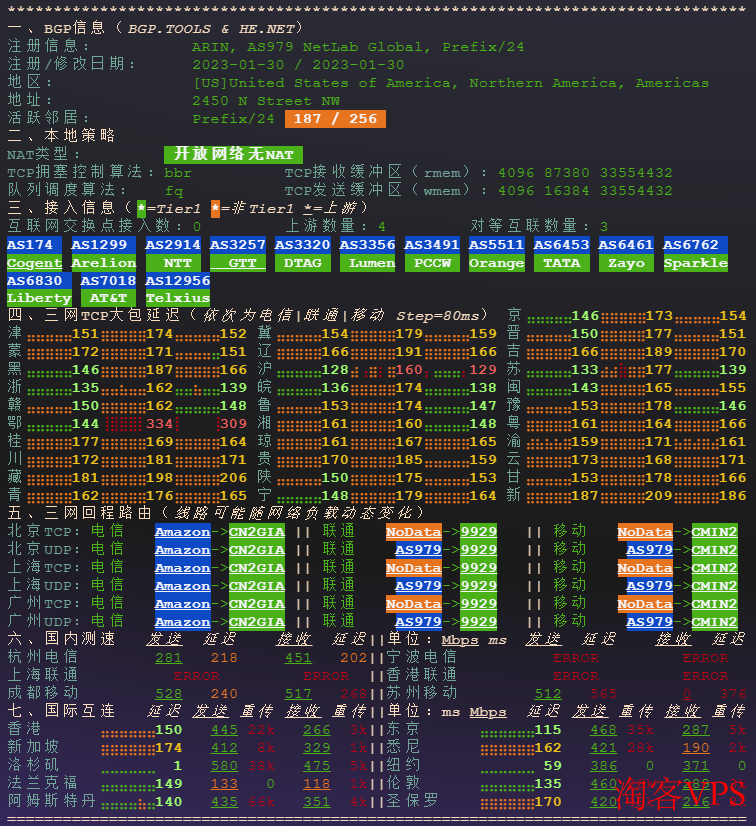Viewport: 756px width, 826px height.
Task: Click the AS2914 NTT badge
Action: coord(173,254)
